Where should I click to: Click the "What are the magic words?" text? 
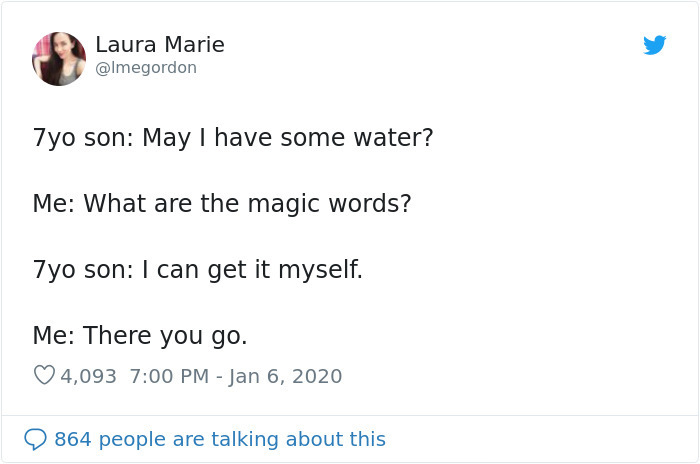(x=247, y=203)
